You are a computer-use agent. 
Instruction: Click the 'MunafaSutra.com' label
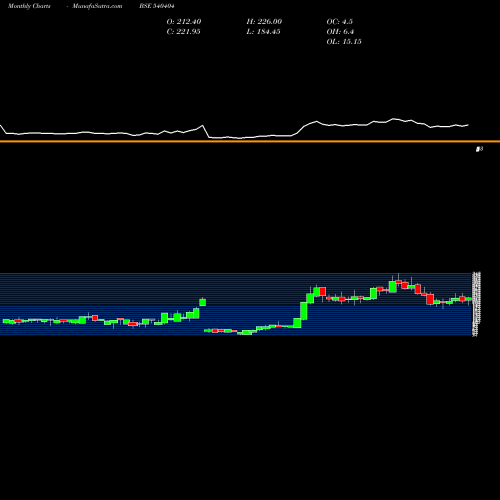coord(97,6)
